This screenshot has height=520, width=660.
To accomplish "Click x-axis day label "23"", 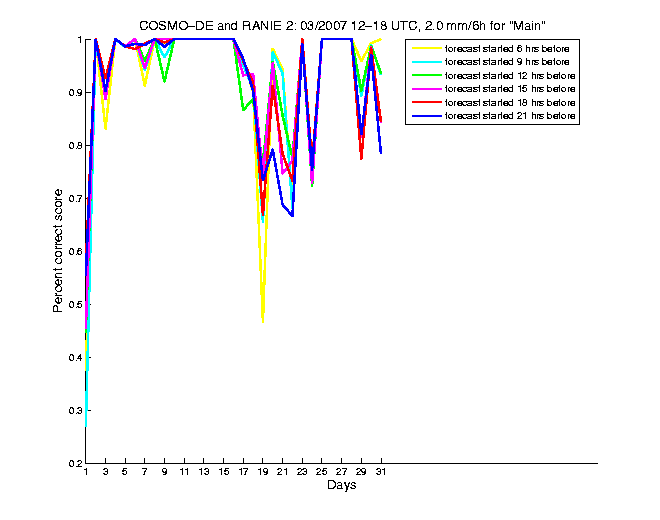I will pos(302,472).
